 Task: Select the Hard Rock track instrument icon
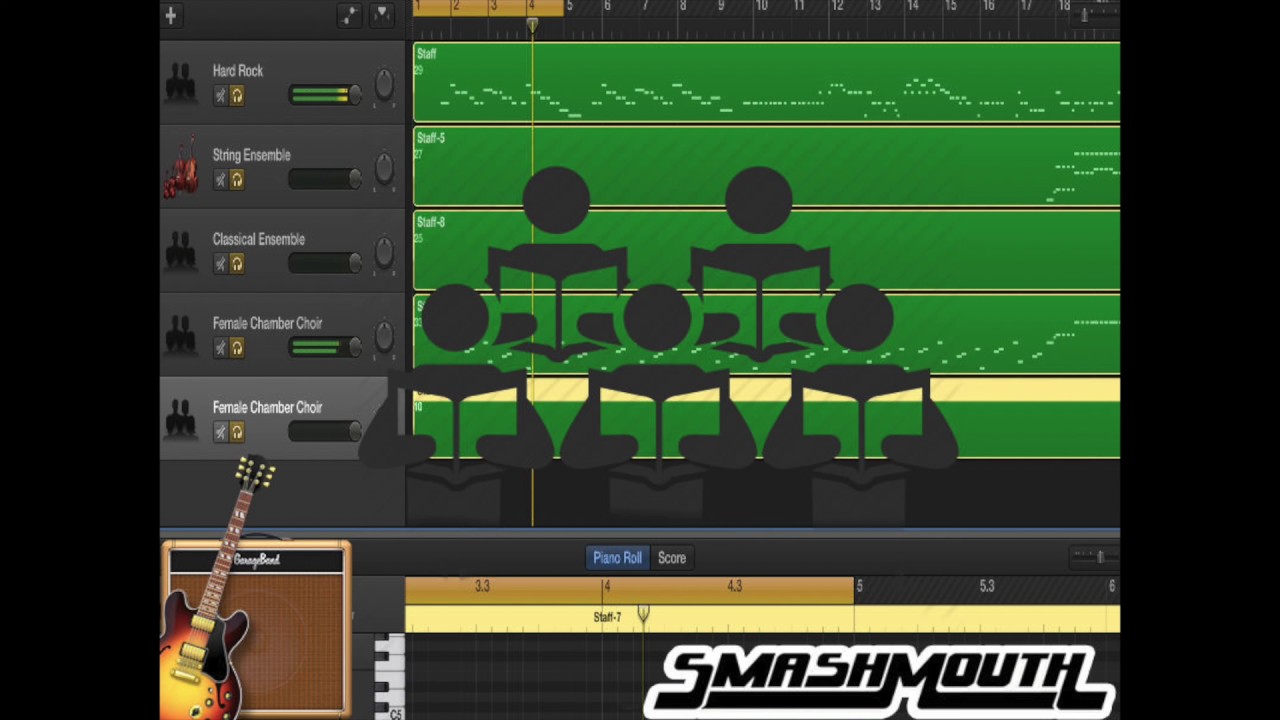pos(181,83)
